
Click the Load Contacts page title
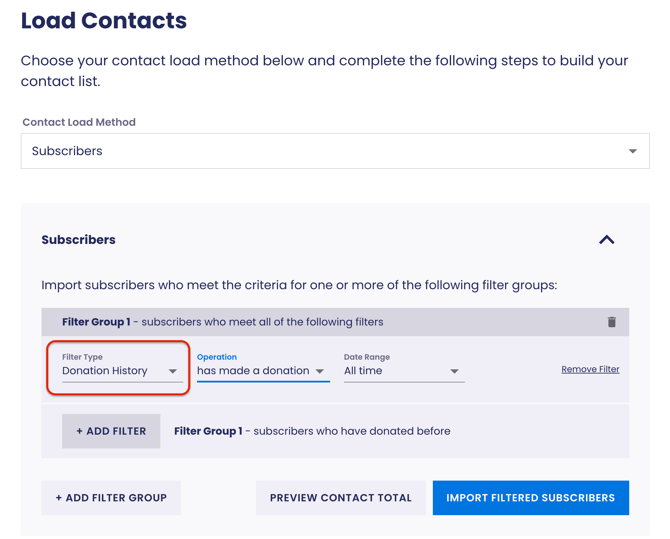point(104,21)
